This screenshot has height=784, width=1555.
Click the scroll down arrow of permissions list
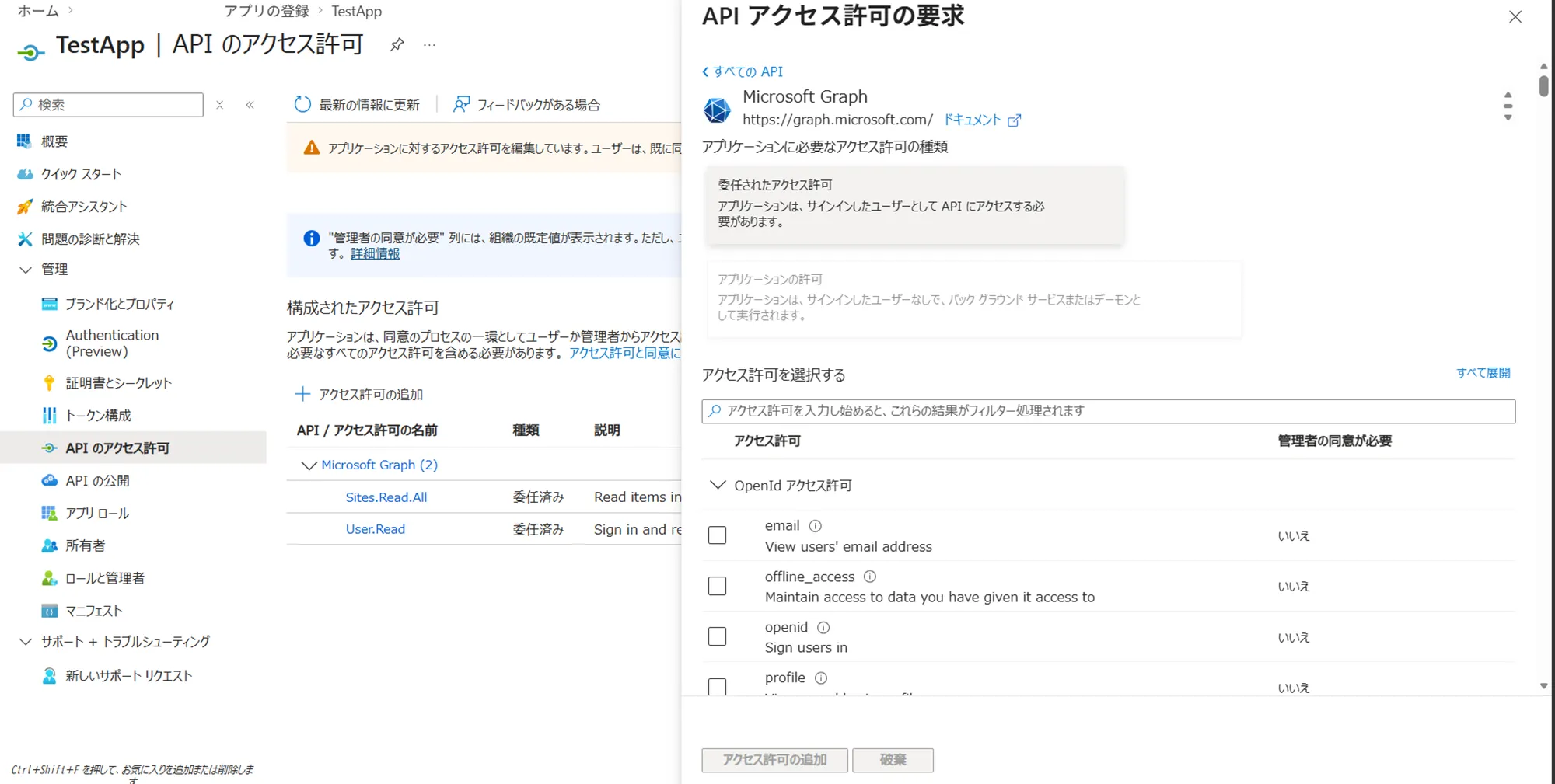click(x=1544, y=686)
